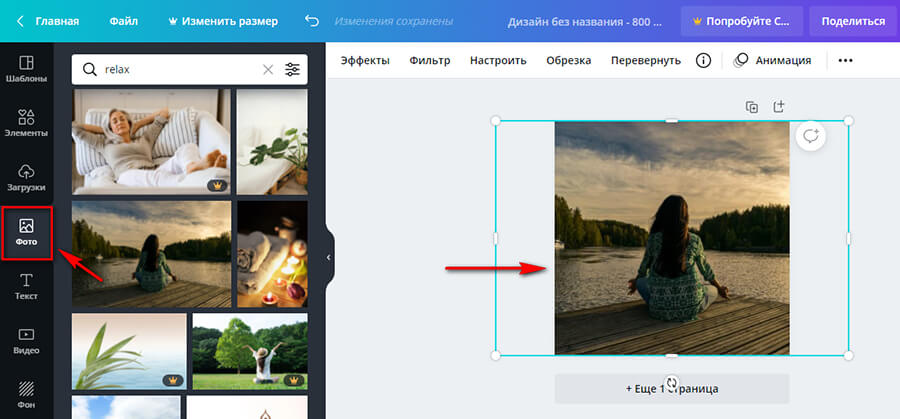Go back with the arrow beside Главная
Screen dimensions: 900x419
pyautogui.click(x=20, y=21)
